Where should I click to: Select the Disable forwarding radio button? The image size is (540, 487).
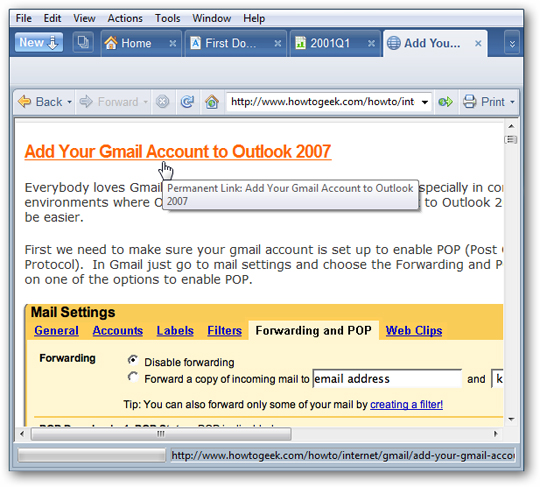click(x=133, y=360)
